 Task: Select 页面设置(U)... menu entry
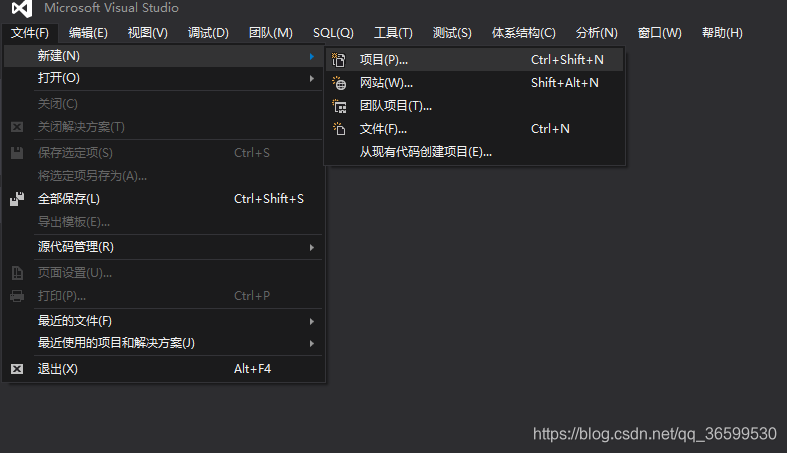tap(163, 273)
